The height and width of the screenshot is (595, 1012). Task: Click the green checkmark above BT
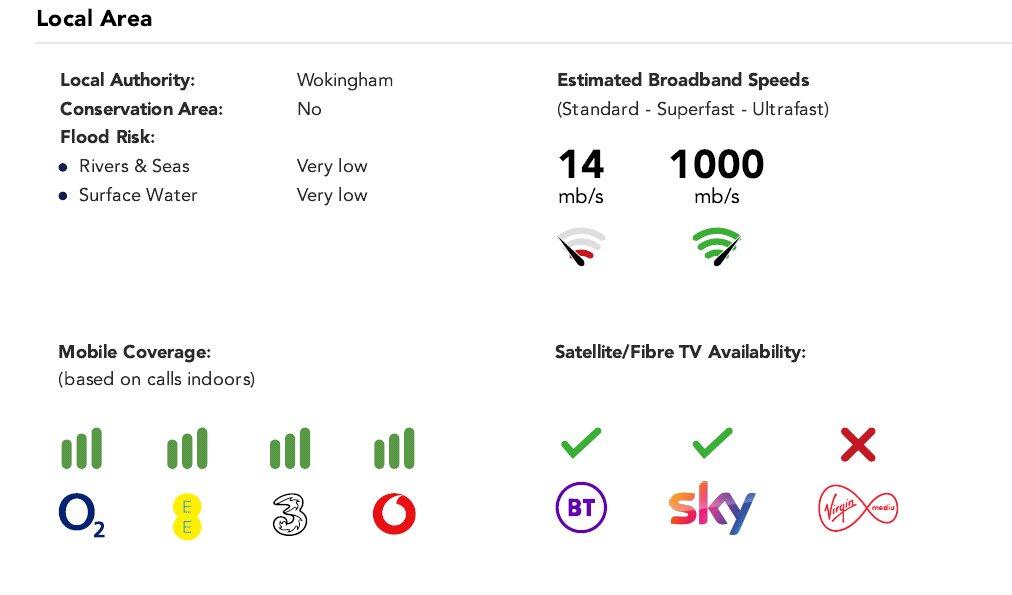(581, 443)
